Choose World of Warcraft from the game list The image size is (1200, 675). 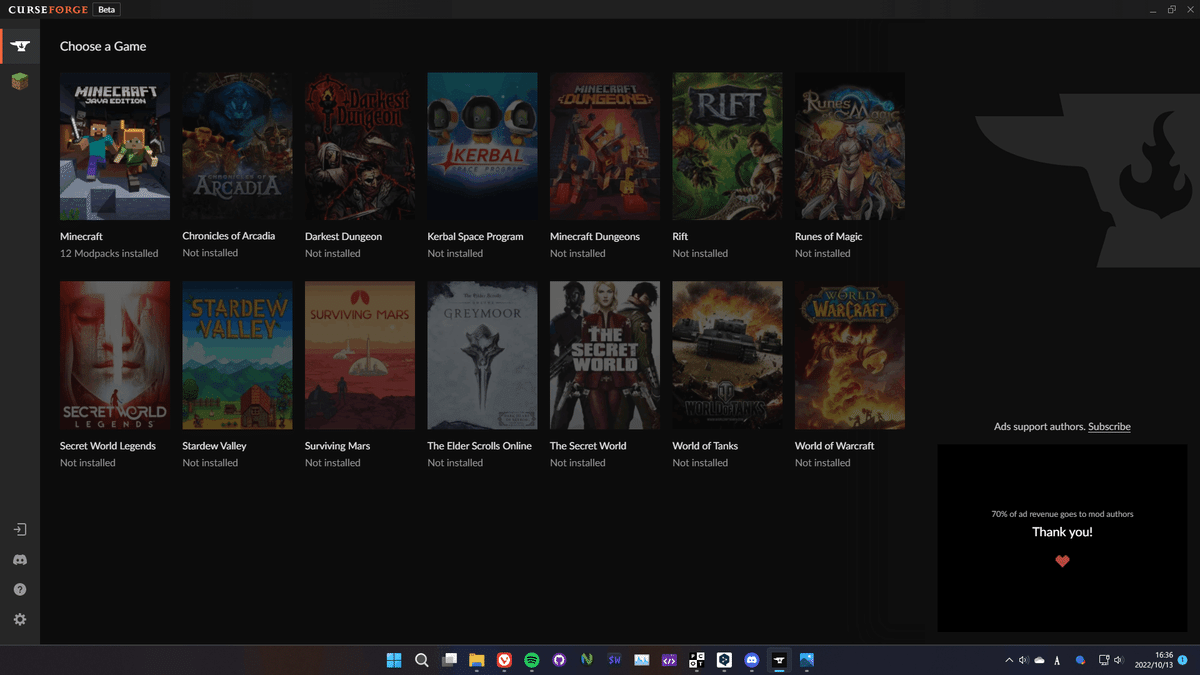849,355
